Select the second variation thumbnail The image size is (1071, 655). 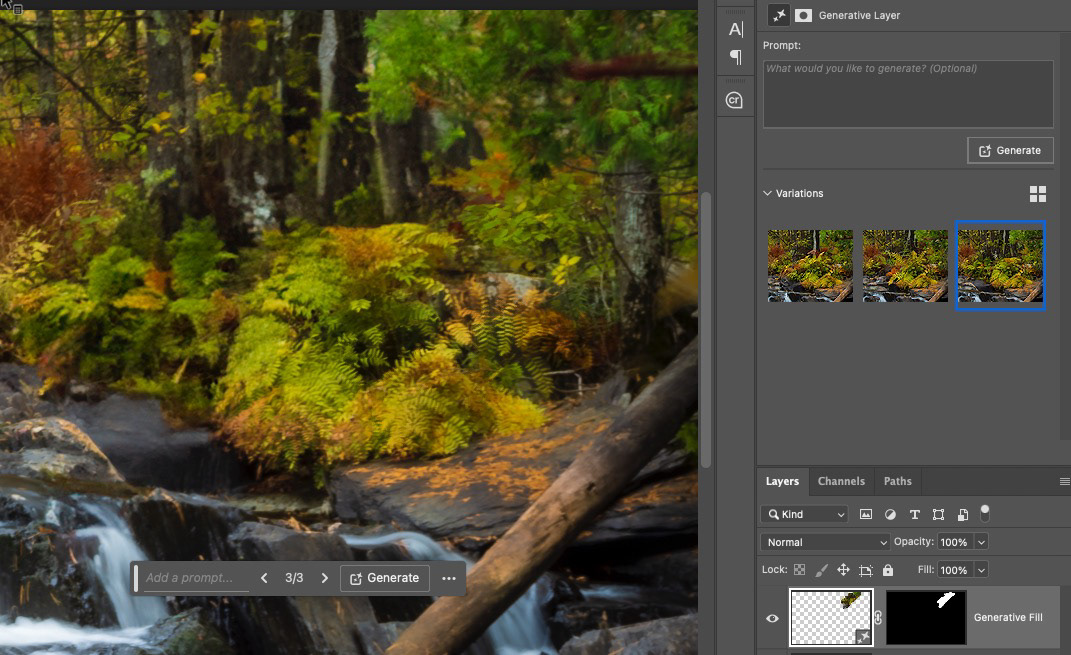[x=905, y=266]
